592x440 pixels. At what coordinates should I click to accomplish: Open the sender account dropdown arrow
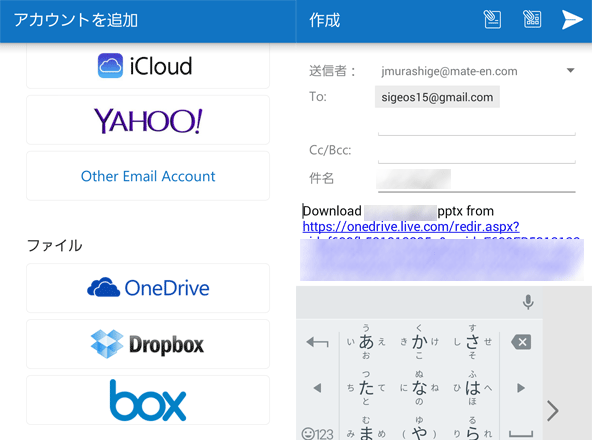570,71
